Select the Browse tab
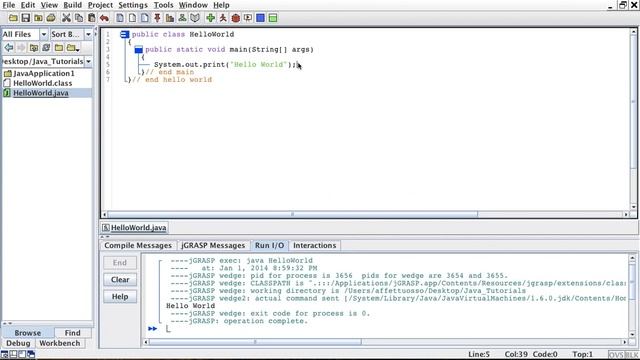 pos(27,333)
